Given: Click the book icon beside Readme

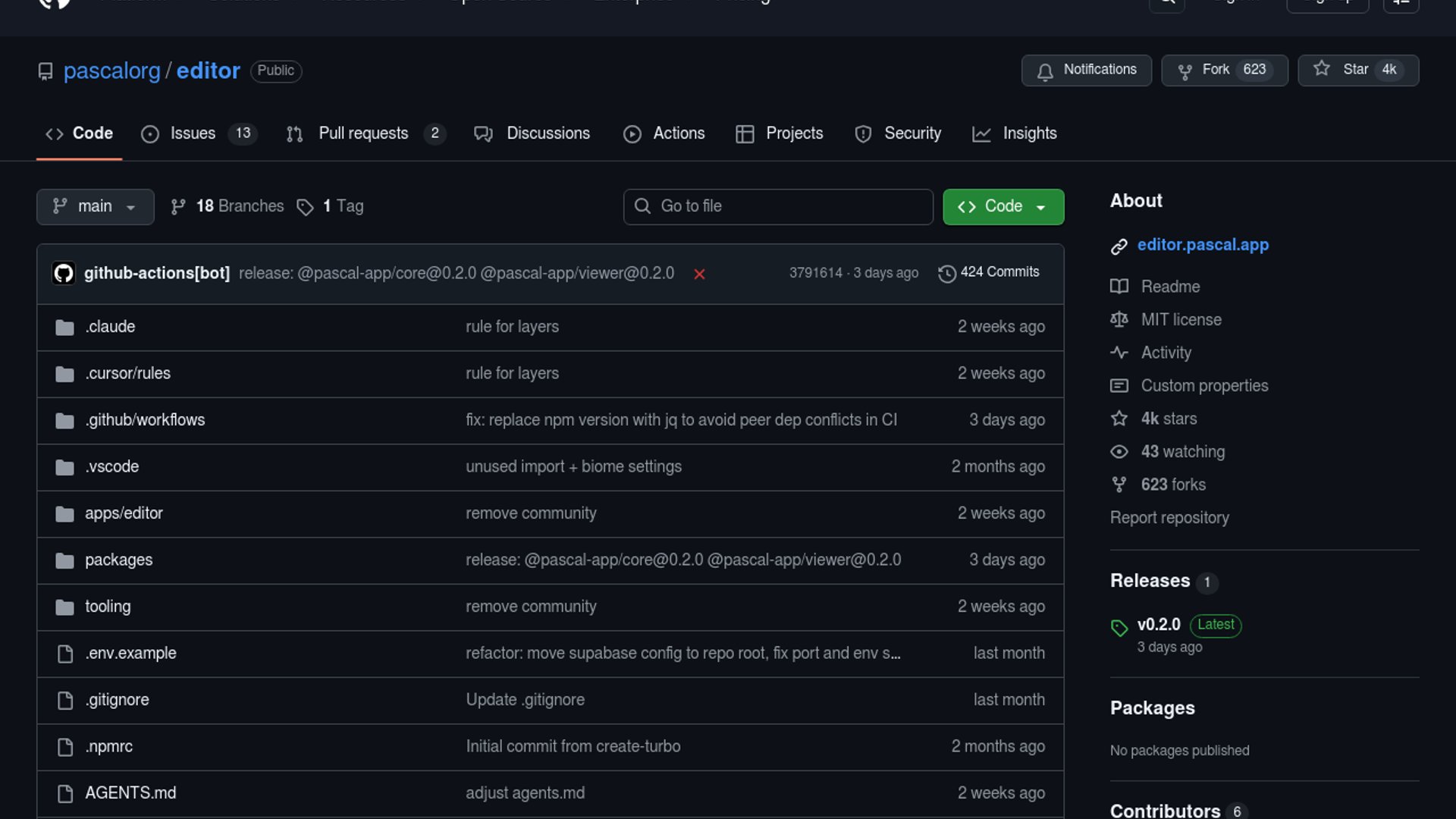Looking at the screenshot, I should pyautogui.click(x=1119, y=287).
